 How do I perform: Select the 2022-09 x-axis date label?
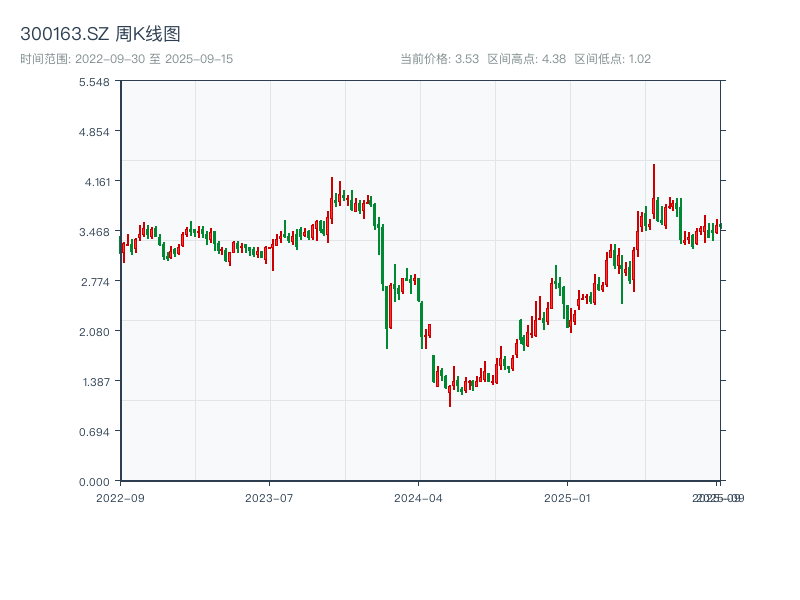[120, 497]
